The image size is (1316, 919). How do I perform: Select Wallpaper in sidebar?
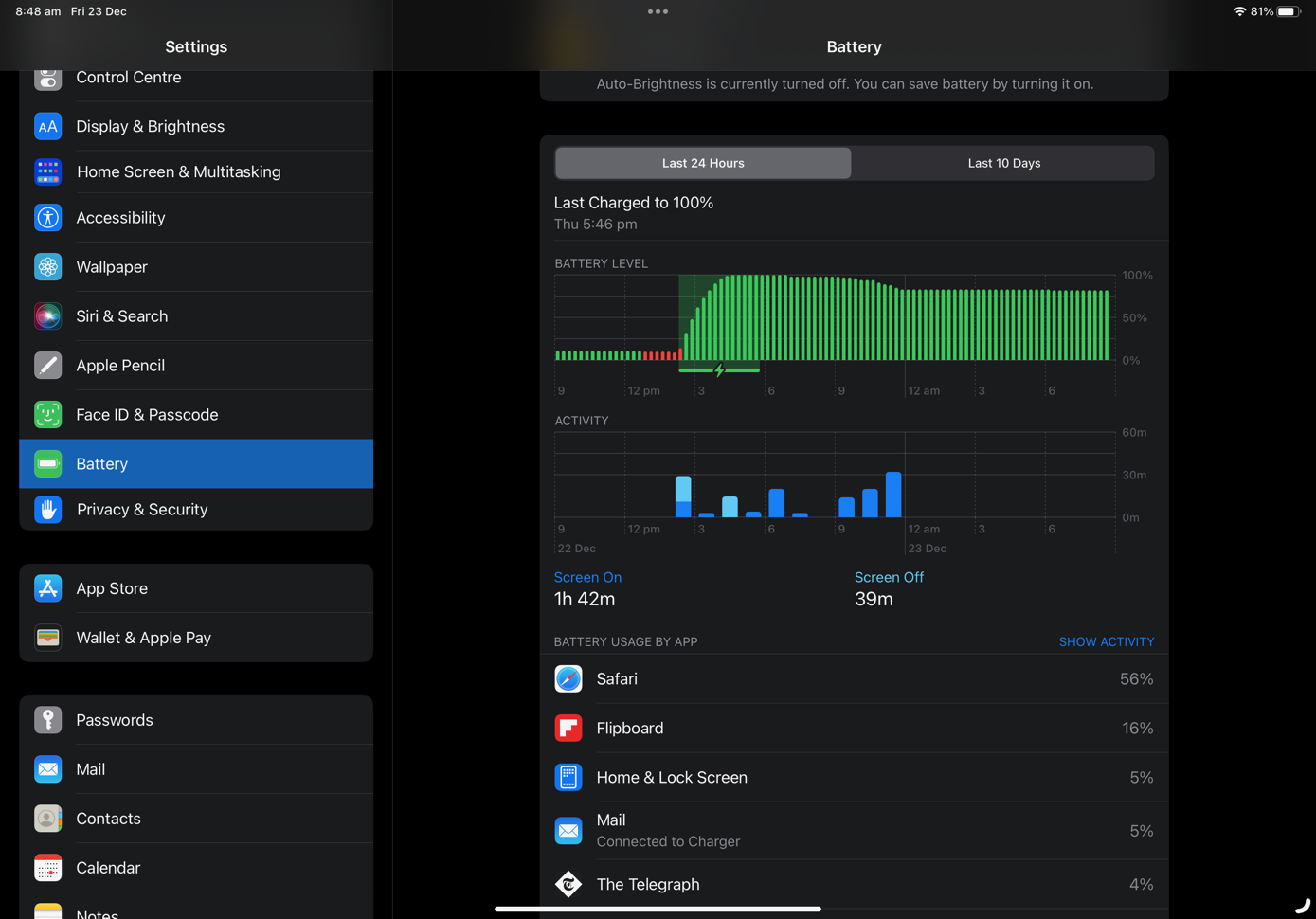196,267
